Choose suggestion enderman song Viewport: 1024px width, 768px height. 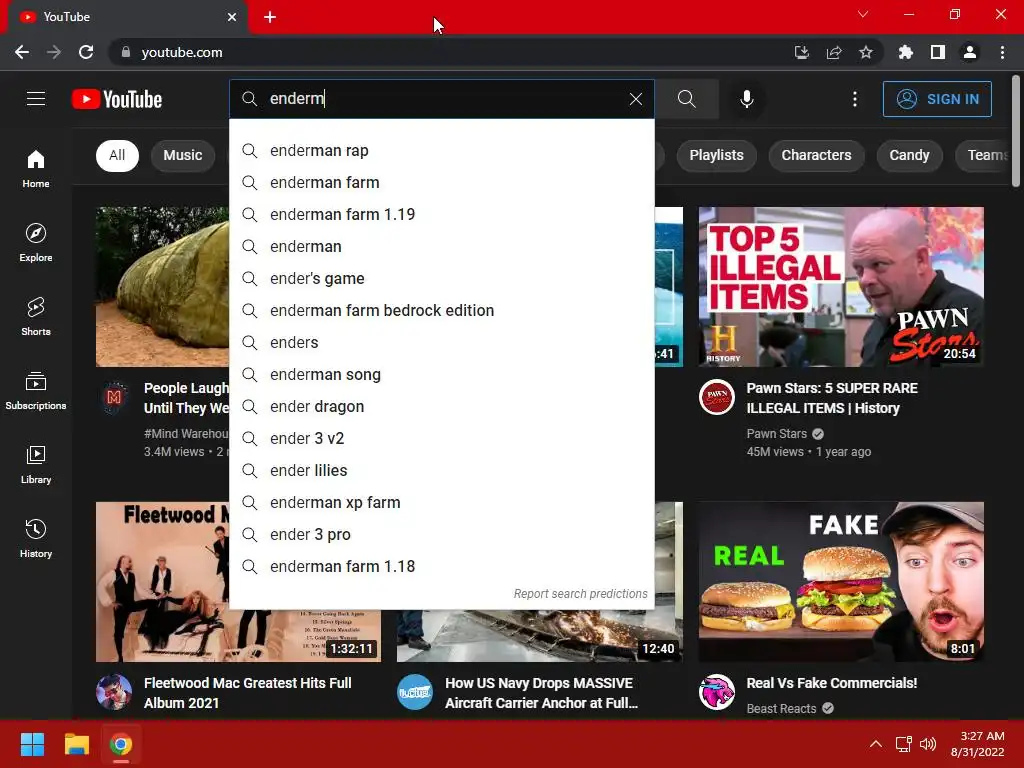click(442, 375)
